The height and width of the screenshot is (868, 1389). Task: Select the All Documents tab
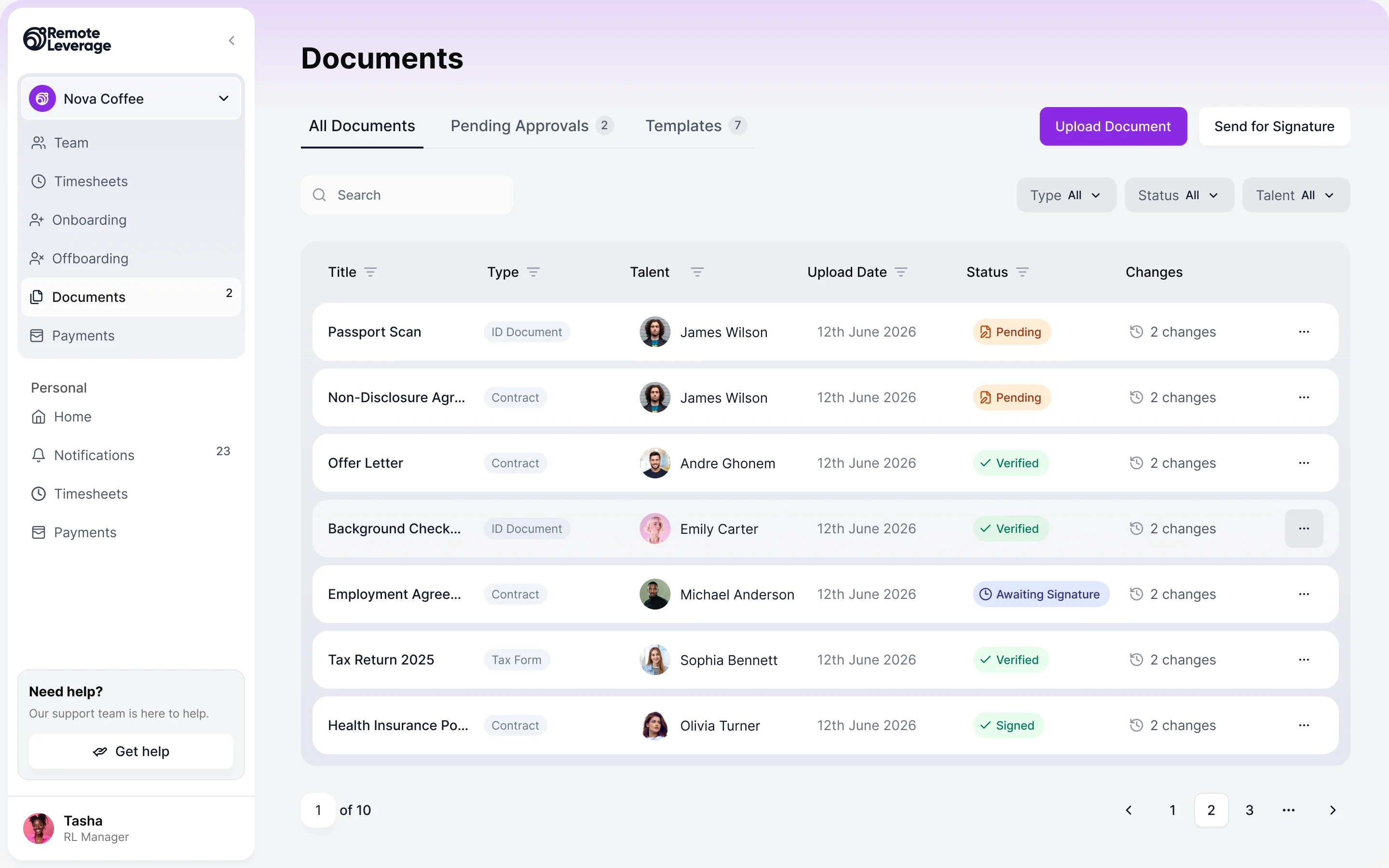[362, 126]
